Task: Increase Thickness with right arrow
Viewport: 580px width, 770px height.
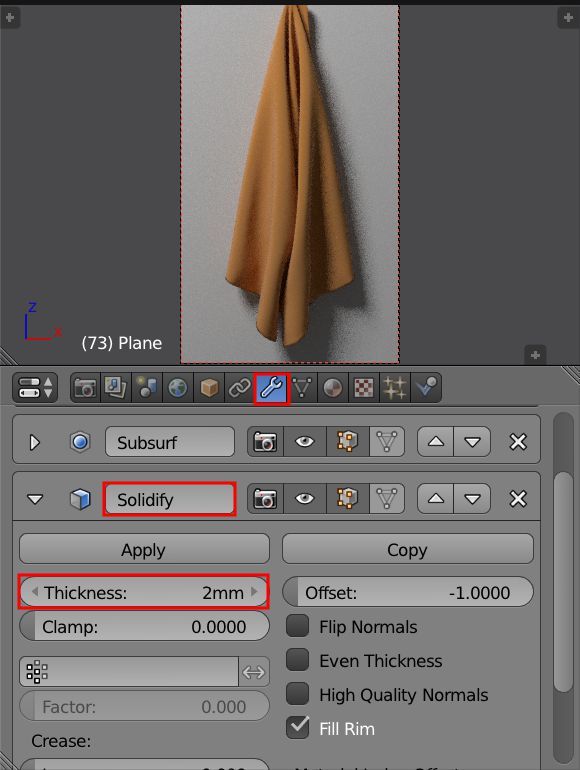Action: (x=254, y=592)
